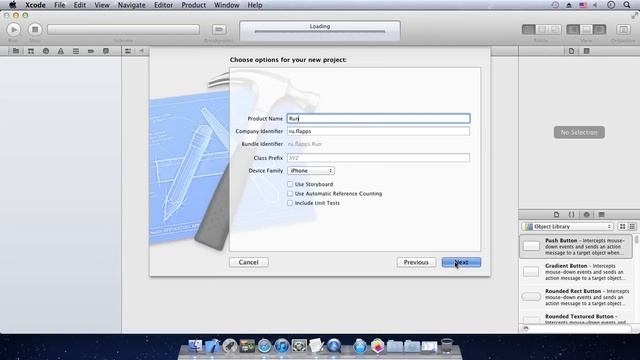The height and width of the screenshot is (360, 640).
Task: Toggle the utilities pane view button
Action: [x=599, y=29]
